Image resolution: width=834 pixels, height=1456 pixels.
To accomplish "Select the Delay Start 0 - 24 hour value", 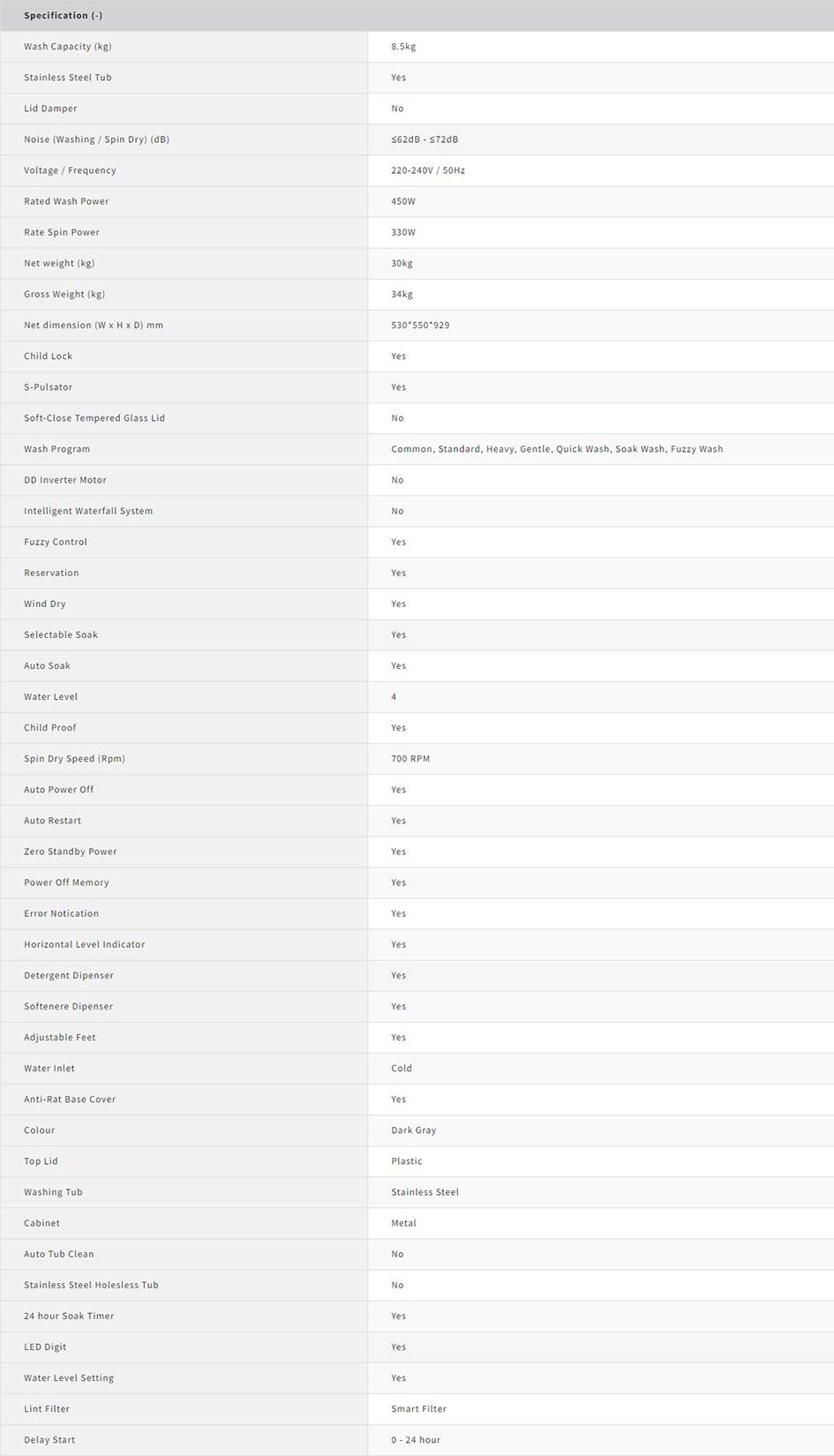I will [416, 1440].
